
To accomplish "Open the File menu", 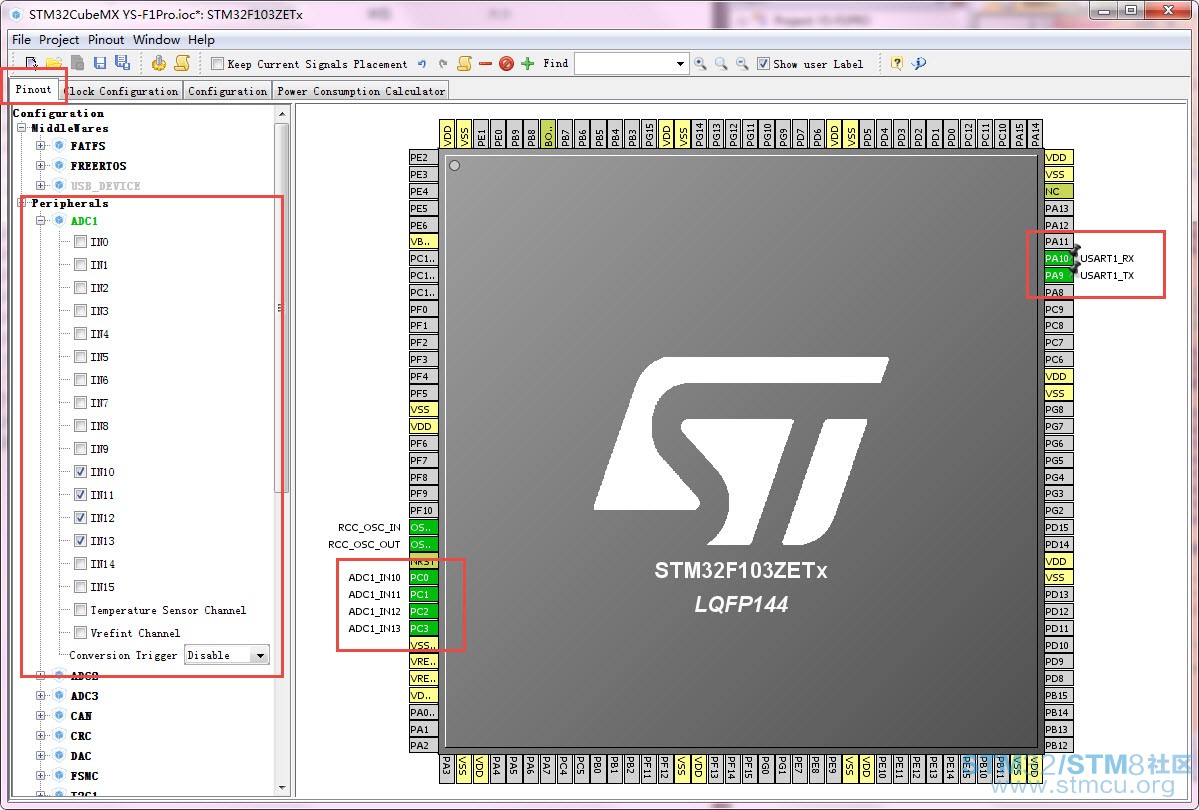I will click(21, 40).
